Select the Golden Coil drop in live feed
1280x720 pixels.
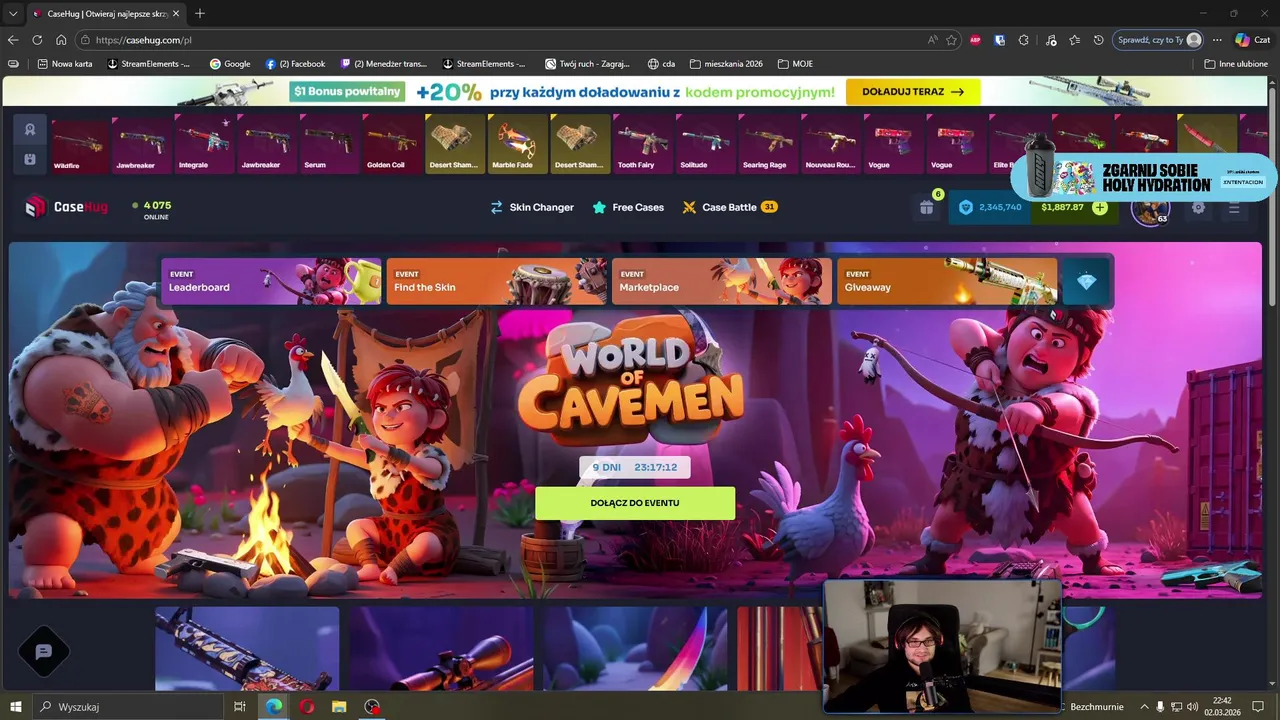[392, 143]
